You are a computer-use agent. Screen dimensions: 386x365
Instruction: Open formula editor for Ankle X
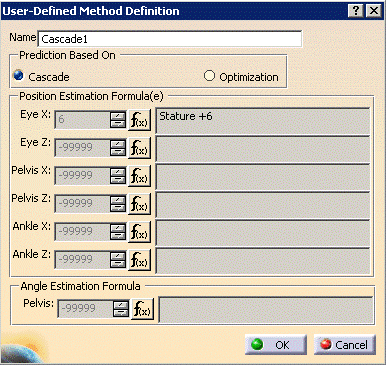point(139,232)
